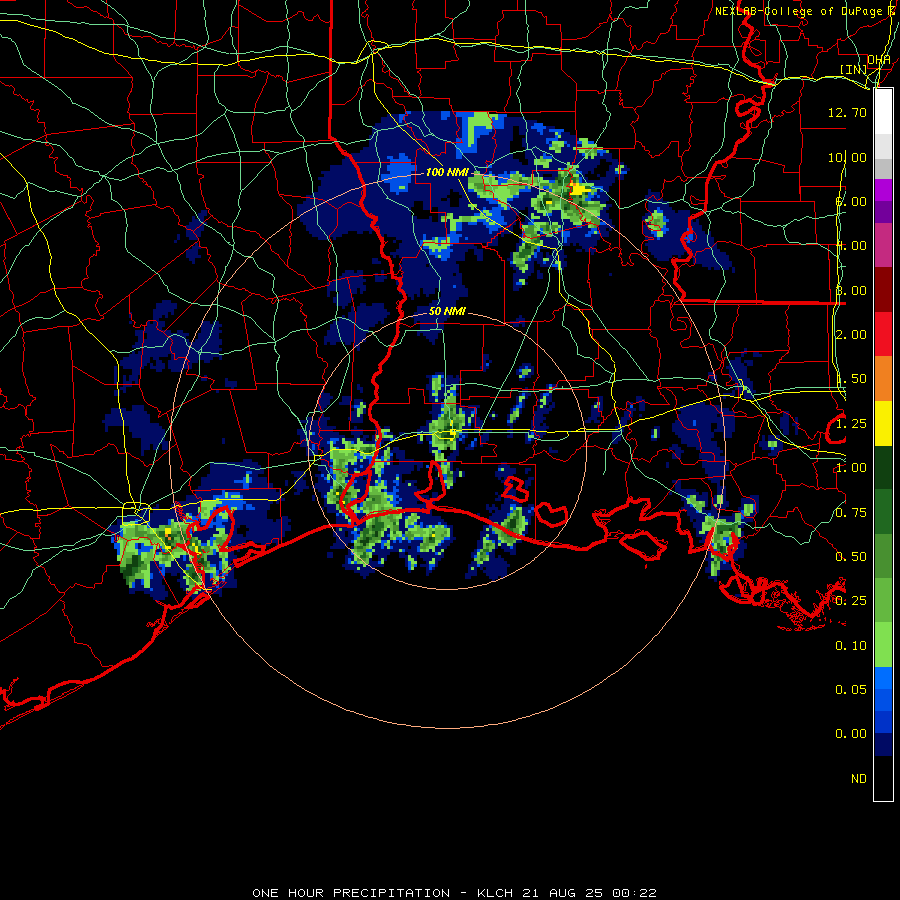The image size is (900, 900).
Task: Click the '0.25' legend value
Action: pos(851,601)
